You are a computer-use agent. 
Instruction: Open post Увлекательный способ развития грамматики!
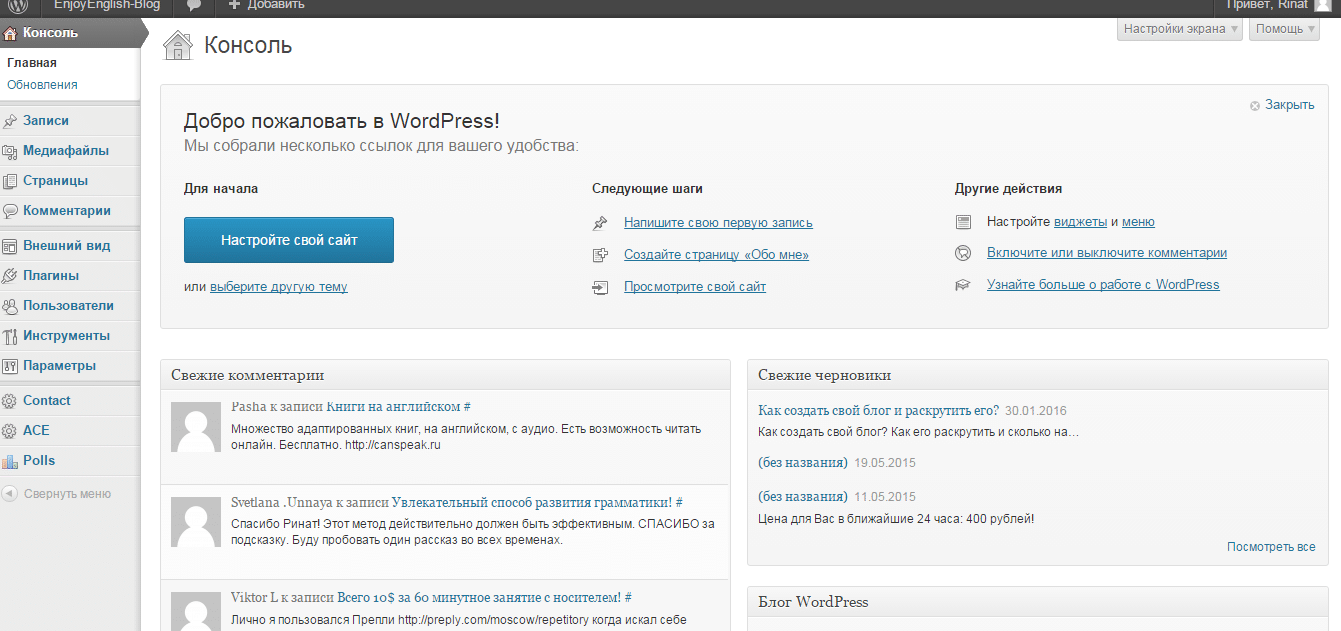coord(532,502)
